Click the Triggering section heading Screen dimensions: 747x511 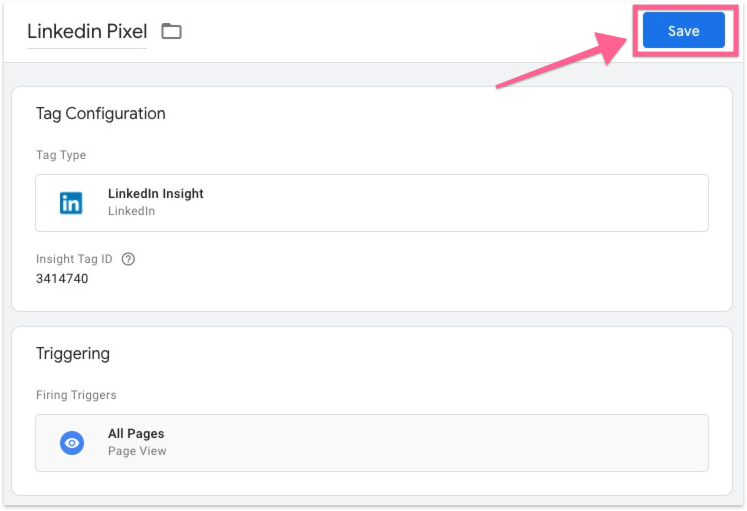(x=73, y=354)
